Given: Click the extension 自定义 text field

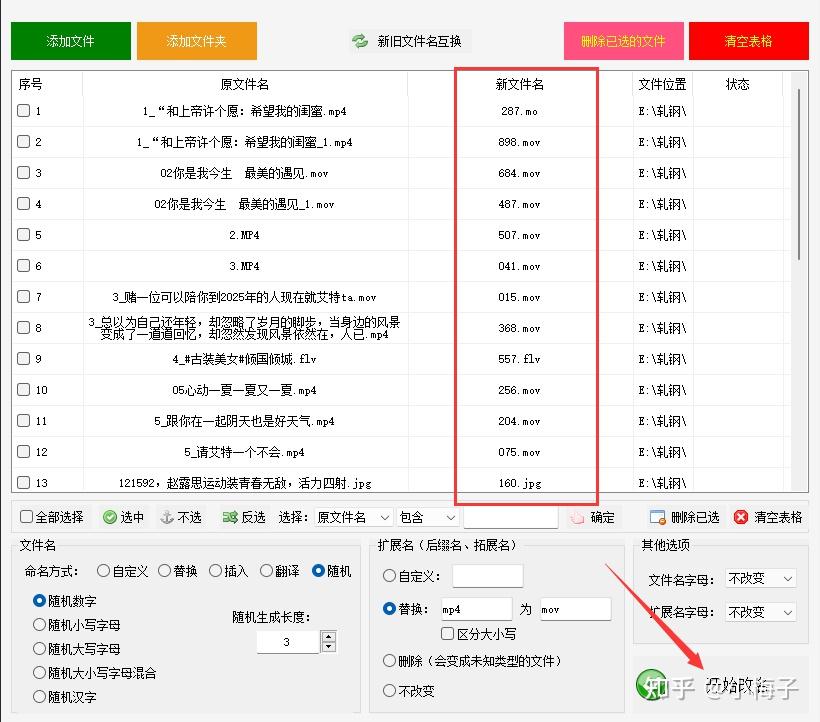Looking at the screenshot, I should click(487, 576).
